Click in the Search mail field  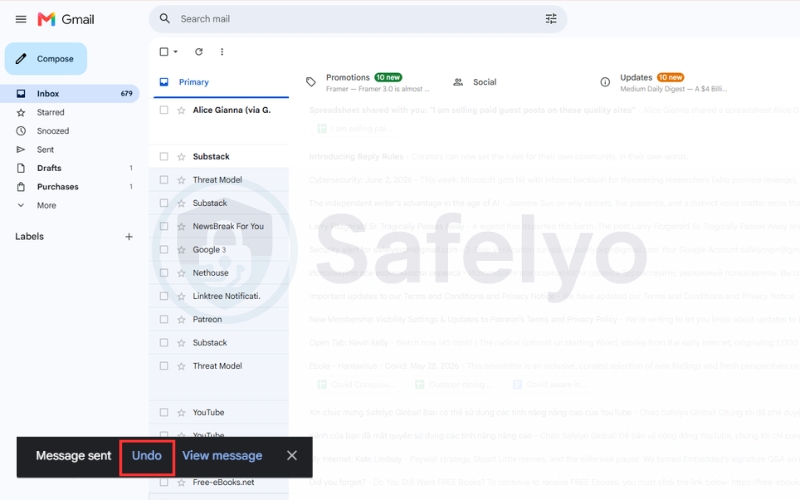coord(358,19)
